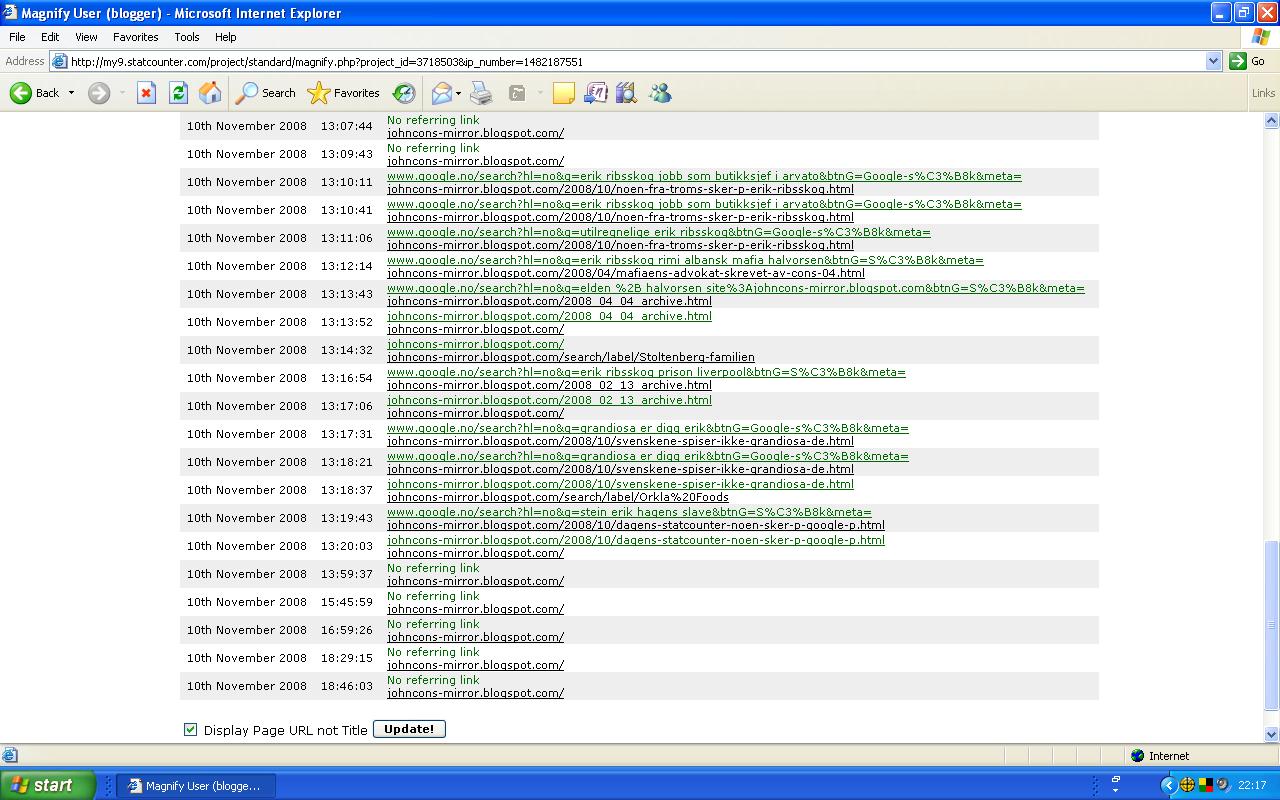Click the 15:45:59 timestamp
The height and width of the screenshot is (800, 1280).
coord(346,602)
